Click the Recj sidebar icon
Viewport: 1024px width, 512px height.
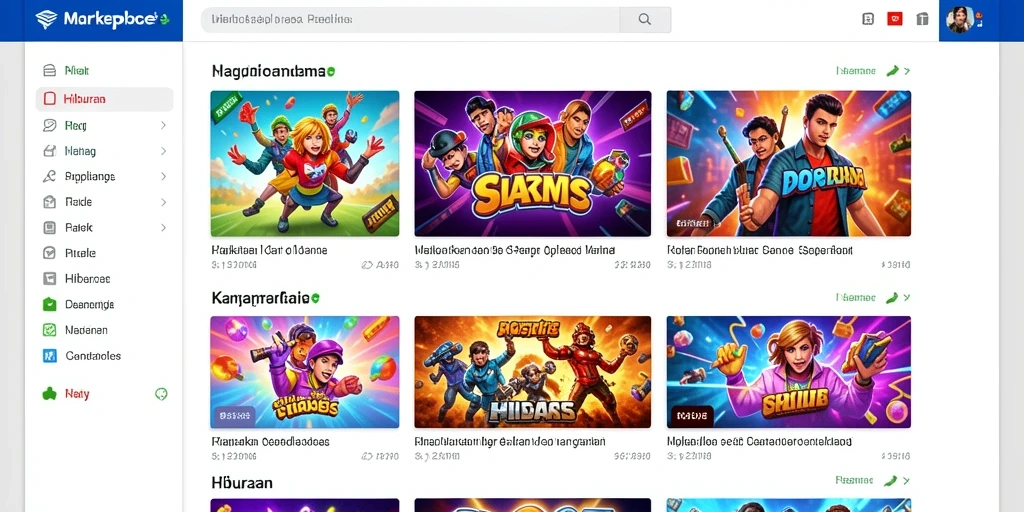(x=49, y=125)
